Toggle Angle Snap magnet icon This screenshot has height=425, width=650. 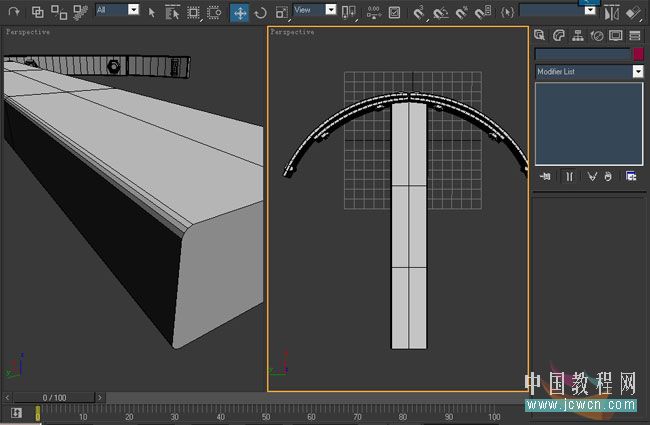[440, 13]
